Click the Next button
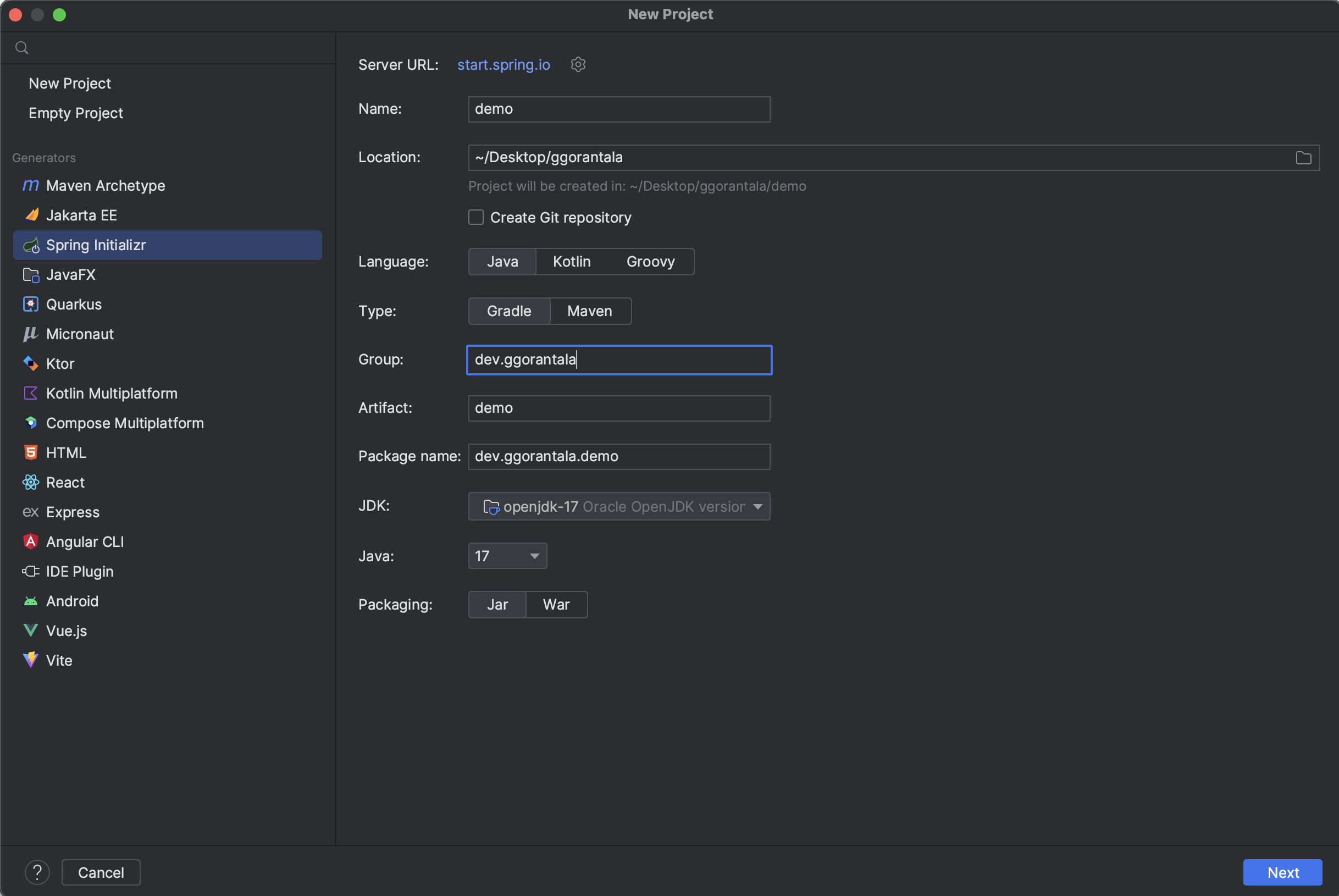The height and width of the screenshot is (896, 1339). click(x=1282, y=872)
